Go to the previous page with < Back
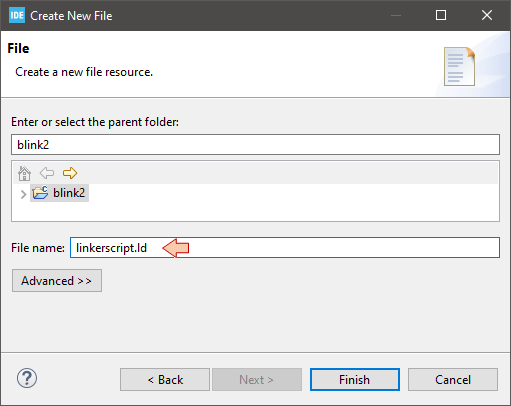The width and height of the screenshot is (511, 406). point(165,380)
